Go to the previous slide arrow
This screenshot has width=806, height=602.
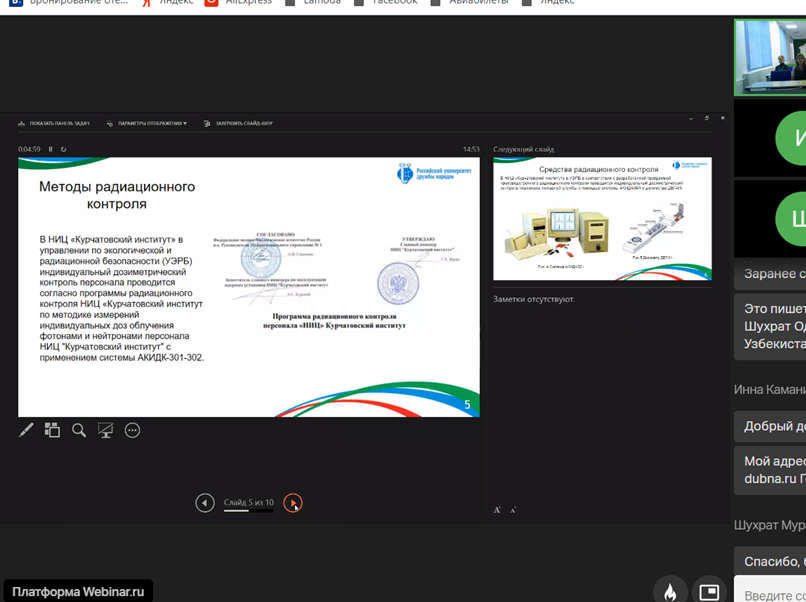[x=205, y=502]
